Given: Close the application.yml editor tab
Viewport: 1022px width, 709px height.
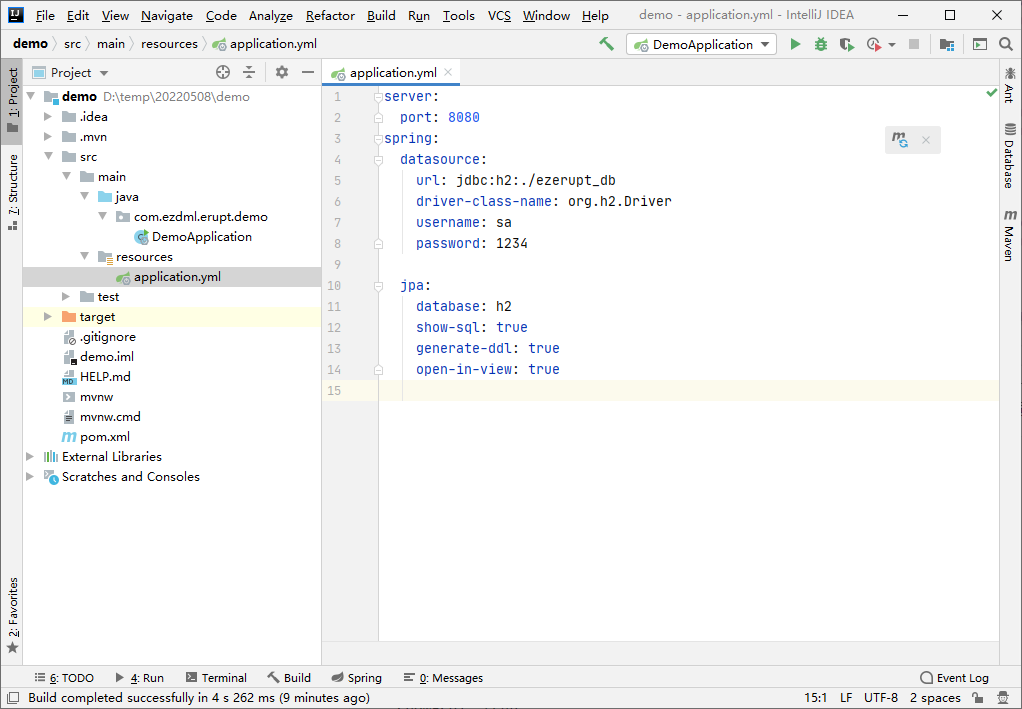Looking at the screenshot, I should tap(448, 72).
